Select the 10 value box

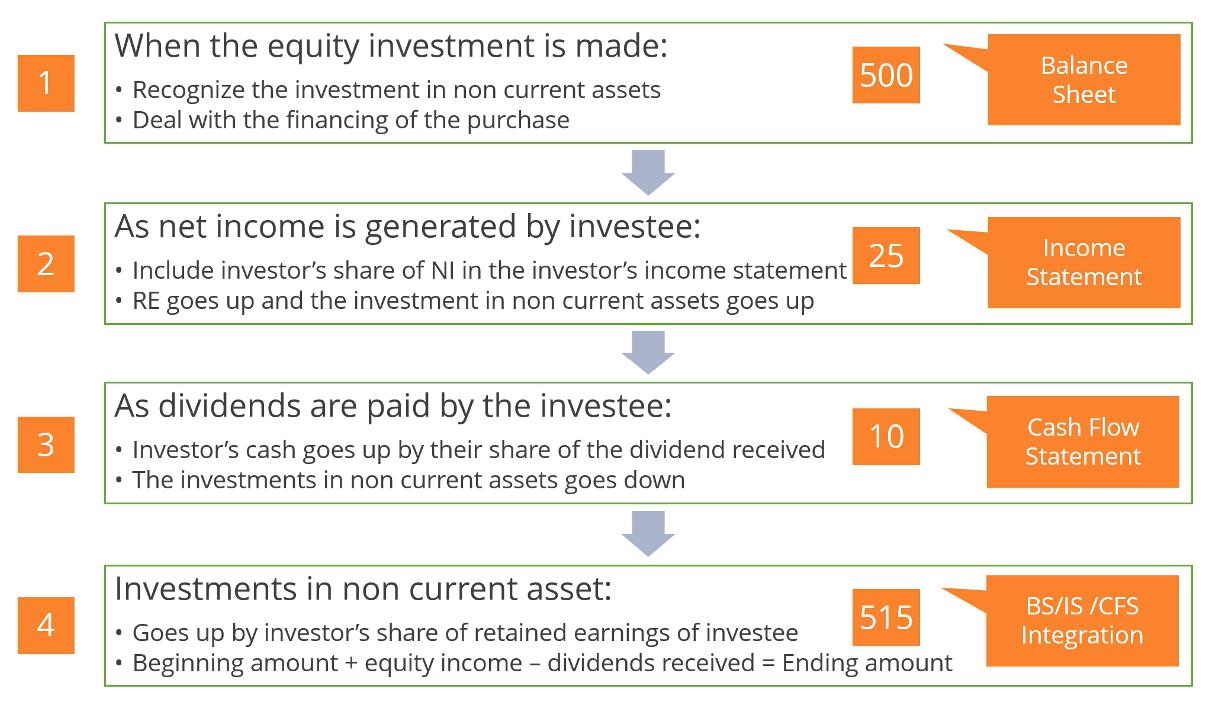point(886,436)
